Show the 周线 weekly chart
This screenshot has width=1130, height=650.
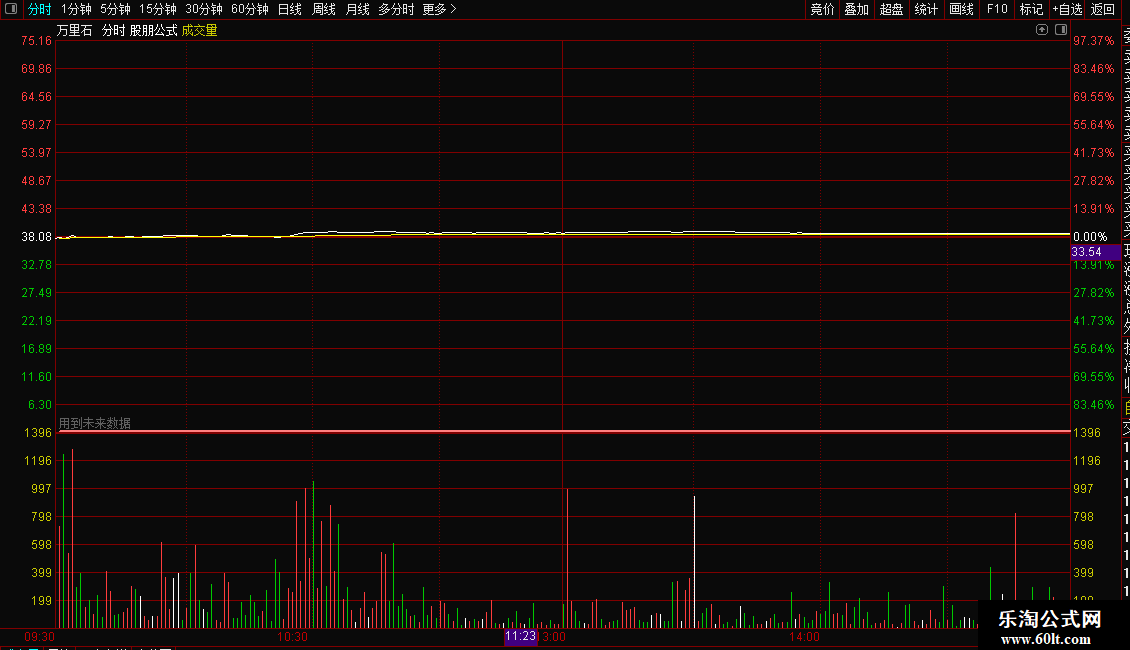pyautogui.click(x=324, y=9)
